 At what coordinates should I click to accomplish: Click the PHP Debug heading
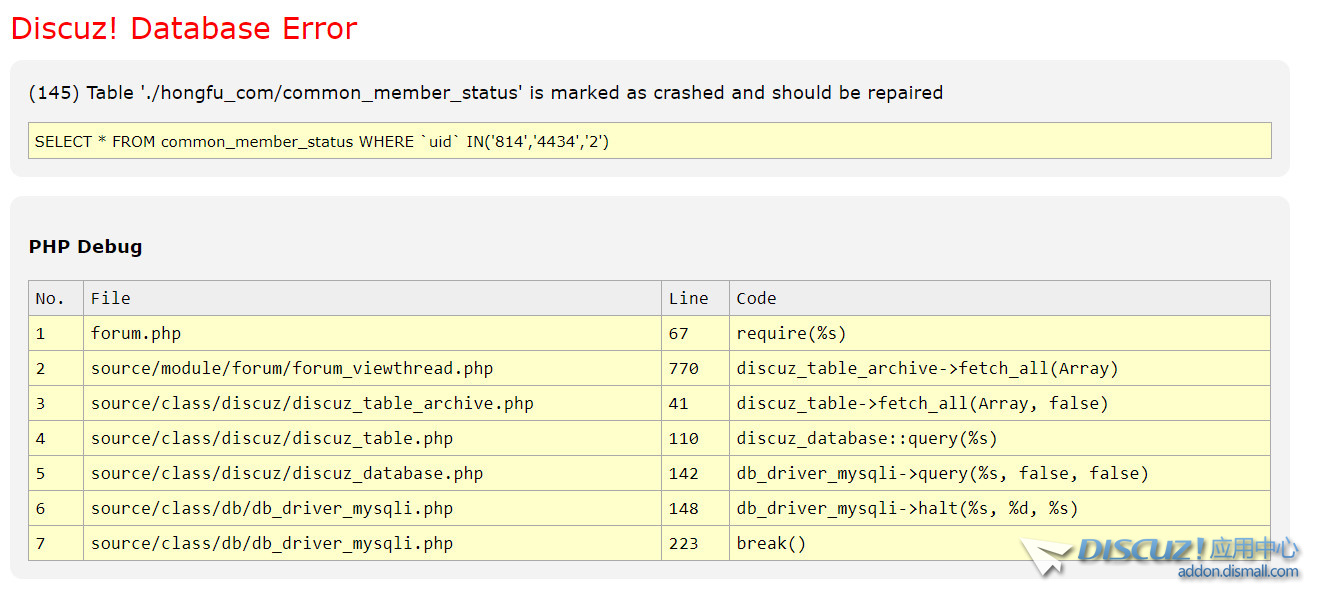(x=85, y=247)
